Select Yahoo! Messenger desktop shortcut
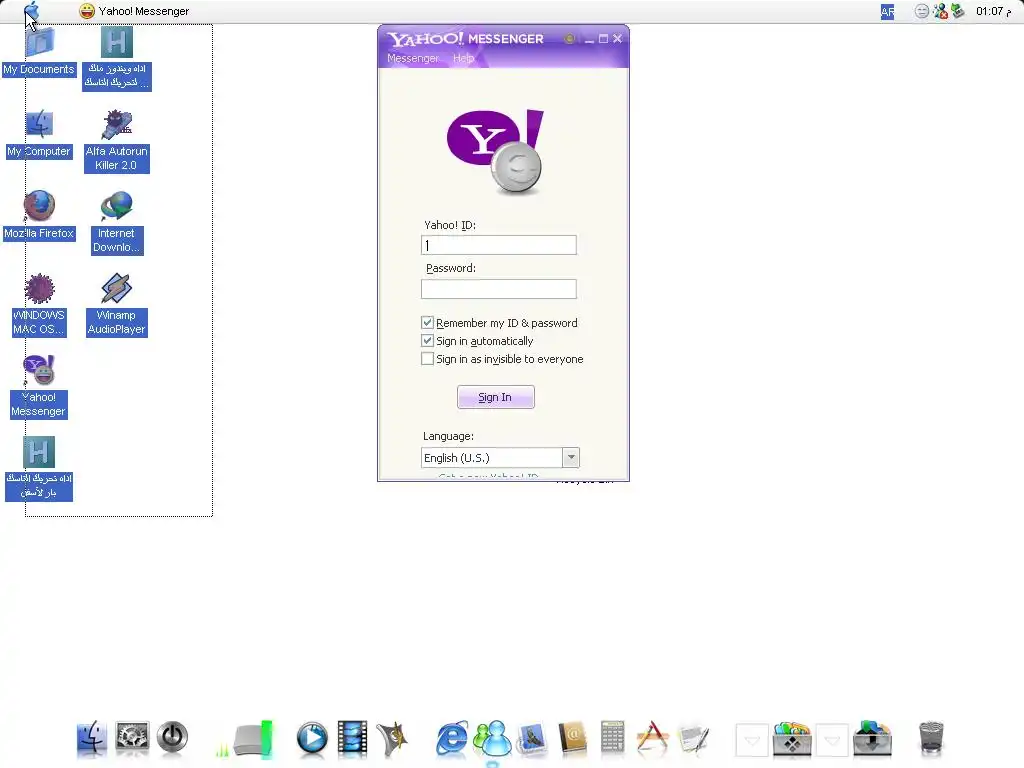 point(39,387)
